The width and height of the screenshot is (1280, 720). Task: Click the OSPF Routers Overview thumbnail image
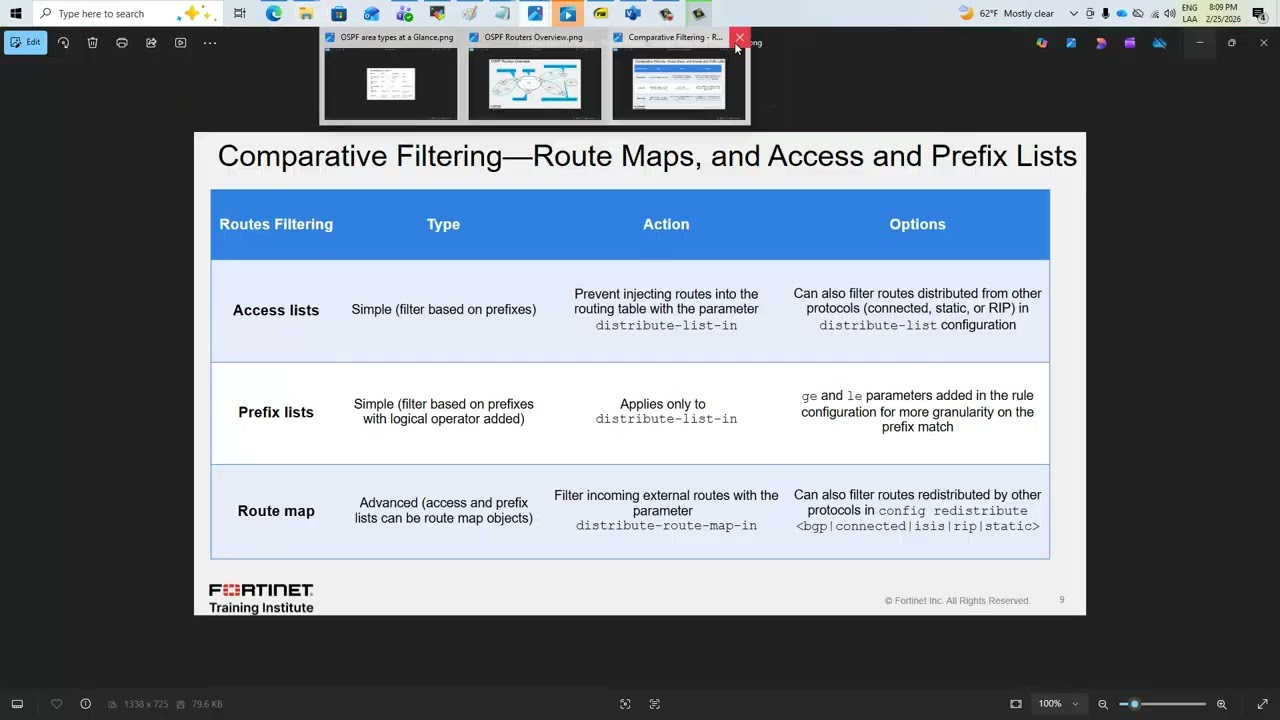coord(534,84)
